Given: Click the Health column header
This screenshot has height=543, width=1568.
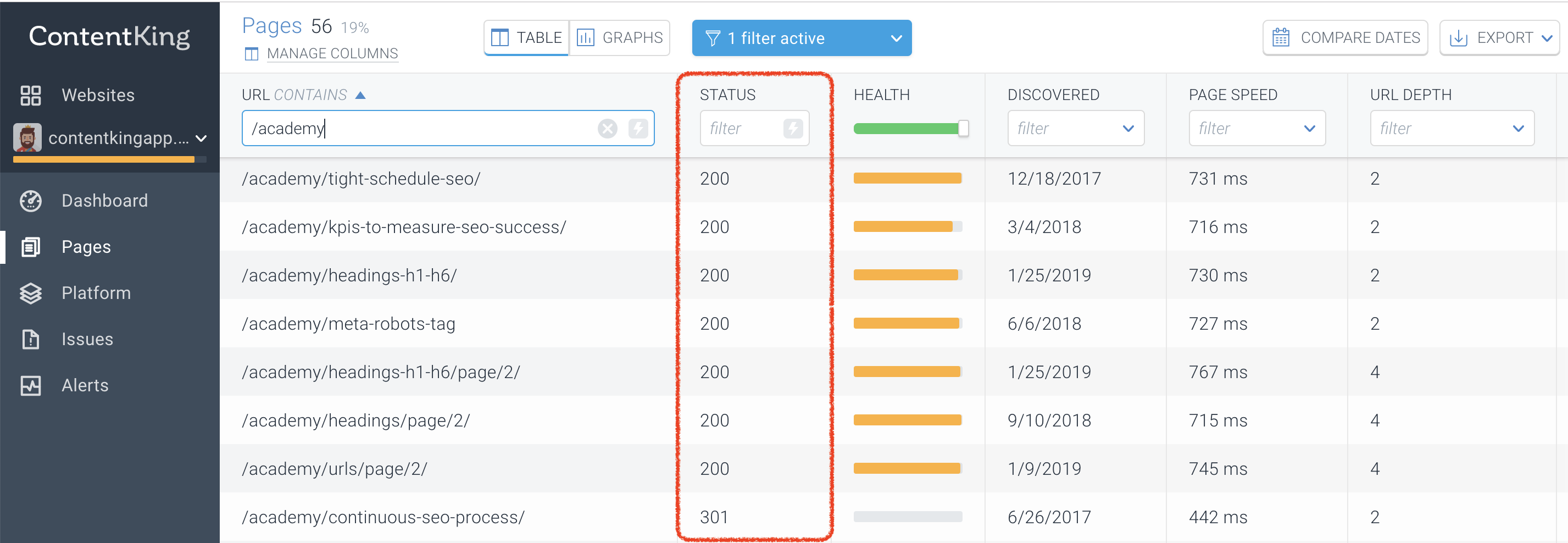Looking at the screenshot, I should point(881,95).
